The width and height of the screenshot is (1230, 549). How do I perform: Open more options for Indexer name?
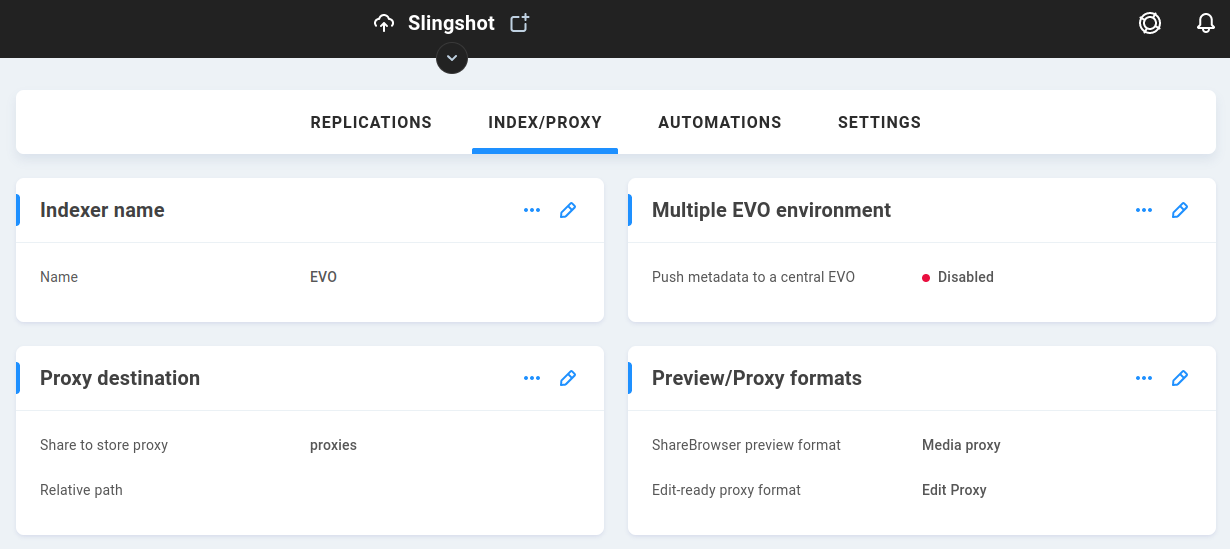click(532, 210)
